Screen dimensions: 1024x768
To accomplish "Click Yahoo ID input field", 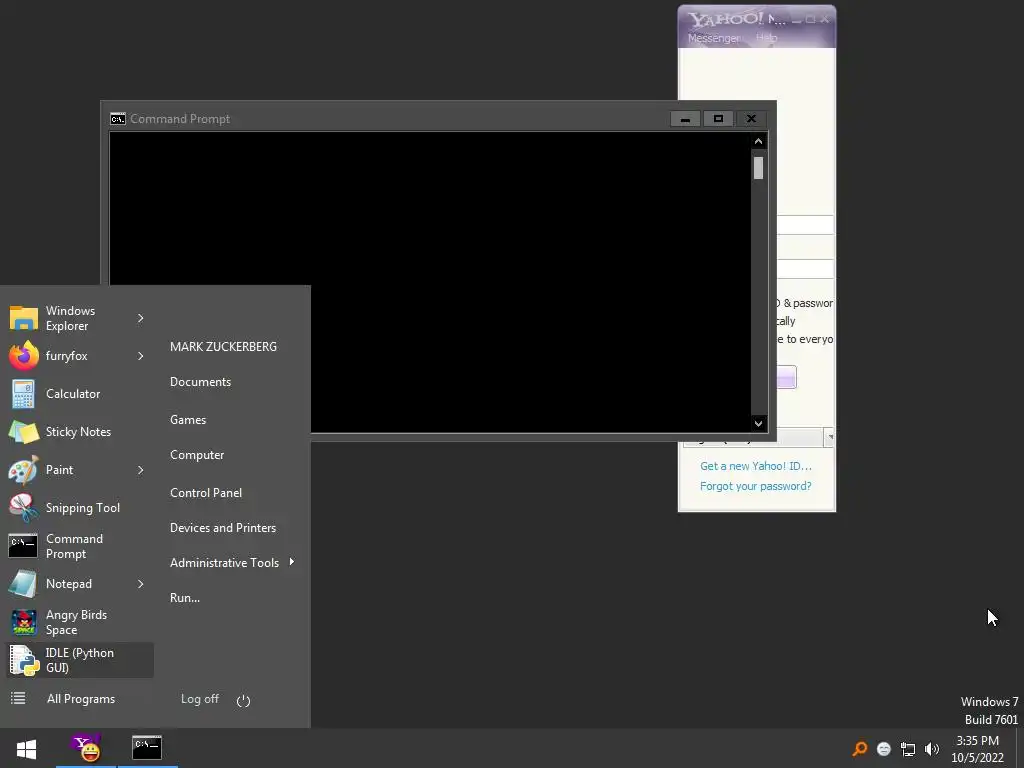I will [805, 225].
